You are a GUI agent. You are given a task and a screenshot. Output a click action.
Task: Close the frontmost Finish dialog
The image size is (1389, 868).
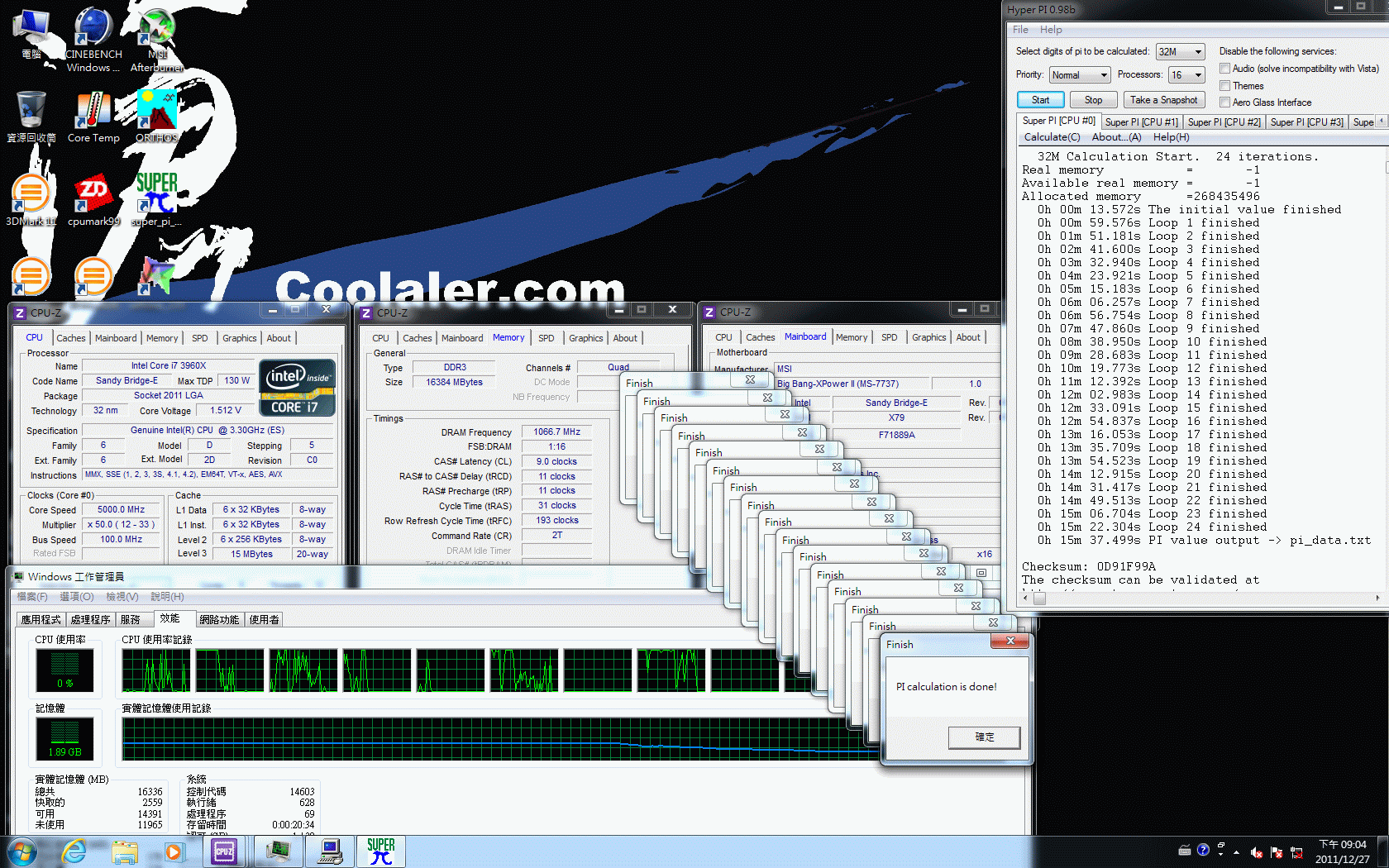[x=1010, y=641]
